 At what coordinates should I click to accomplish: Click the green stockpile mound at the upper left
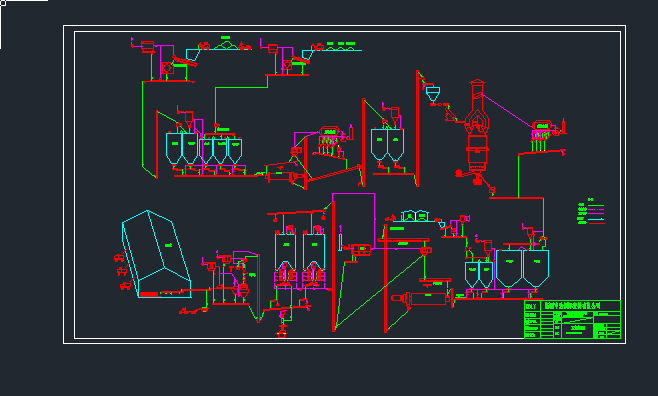226,45
